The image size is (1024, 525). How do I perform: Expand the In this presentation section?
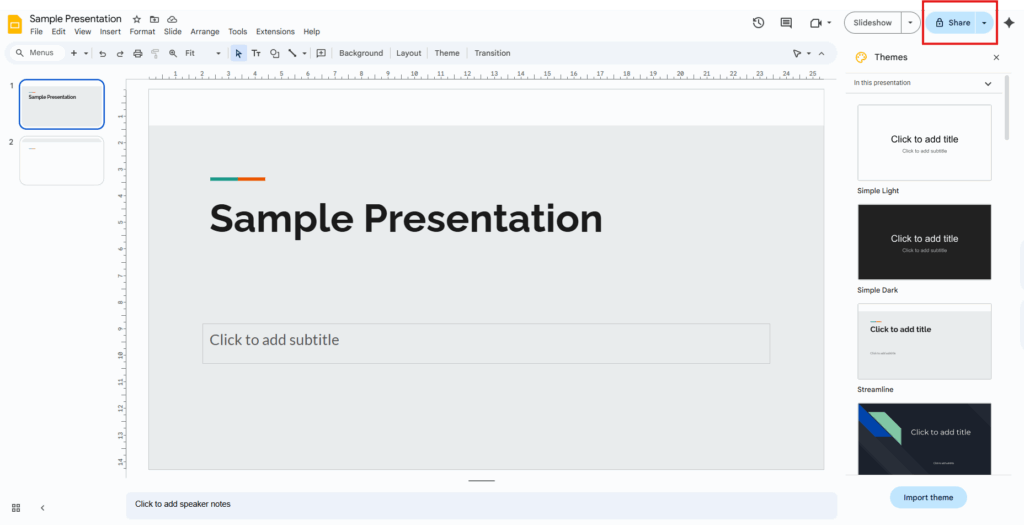coord(988,83)
